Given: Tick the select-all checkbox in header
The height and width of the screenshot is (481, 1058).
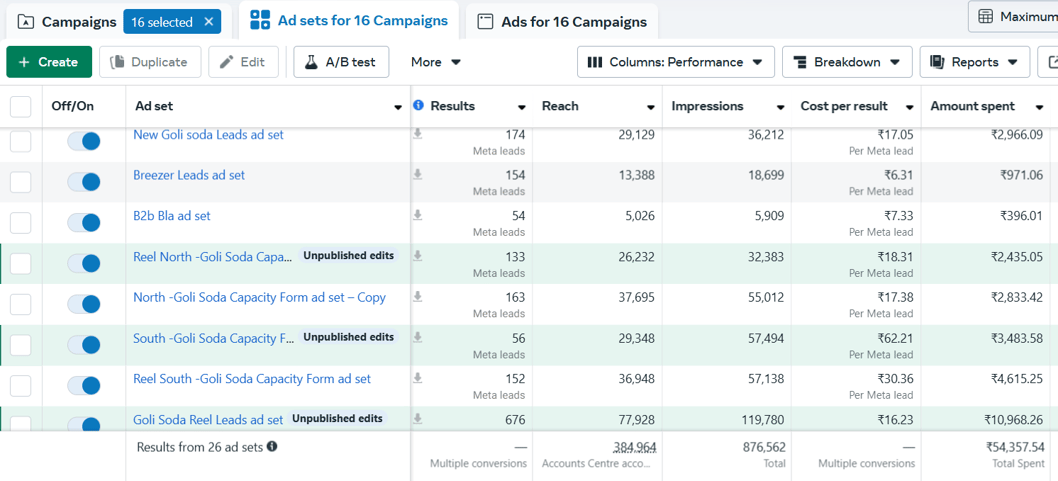Looking at the screenshot, I should click(21, 106).
